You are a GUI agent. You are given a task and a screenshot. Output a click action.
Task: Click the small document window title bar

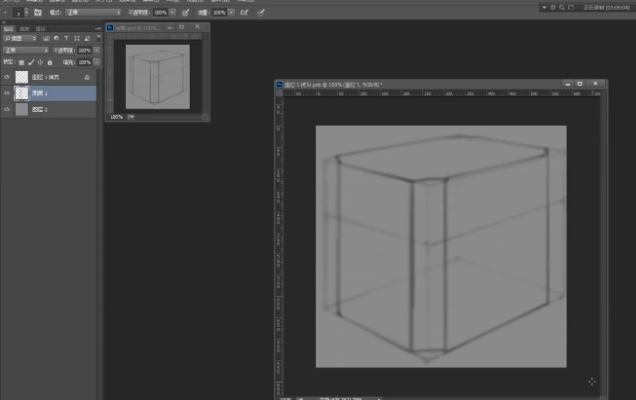[x=157, y=28]
